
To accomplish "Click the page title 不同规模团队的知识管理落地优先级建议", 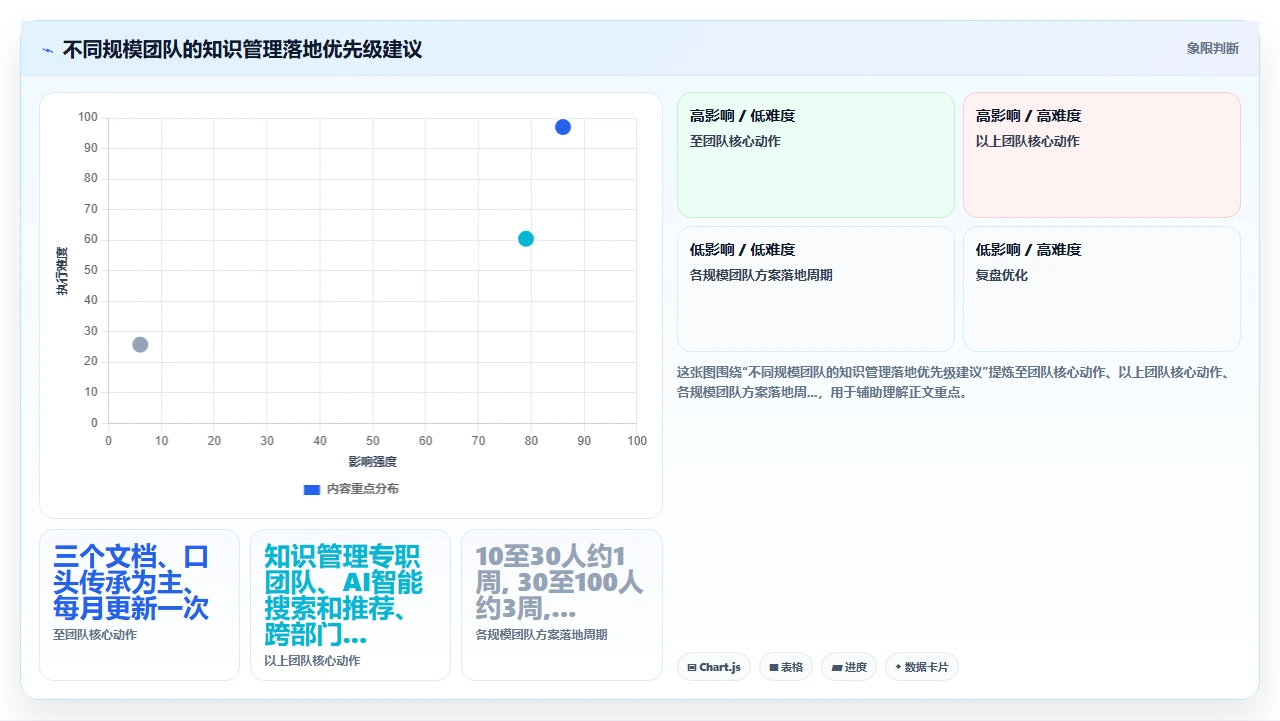I will tap(242, 49).
